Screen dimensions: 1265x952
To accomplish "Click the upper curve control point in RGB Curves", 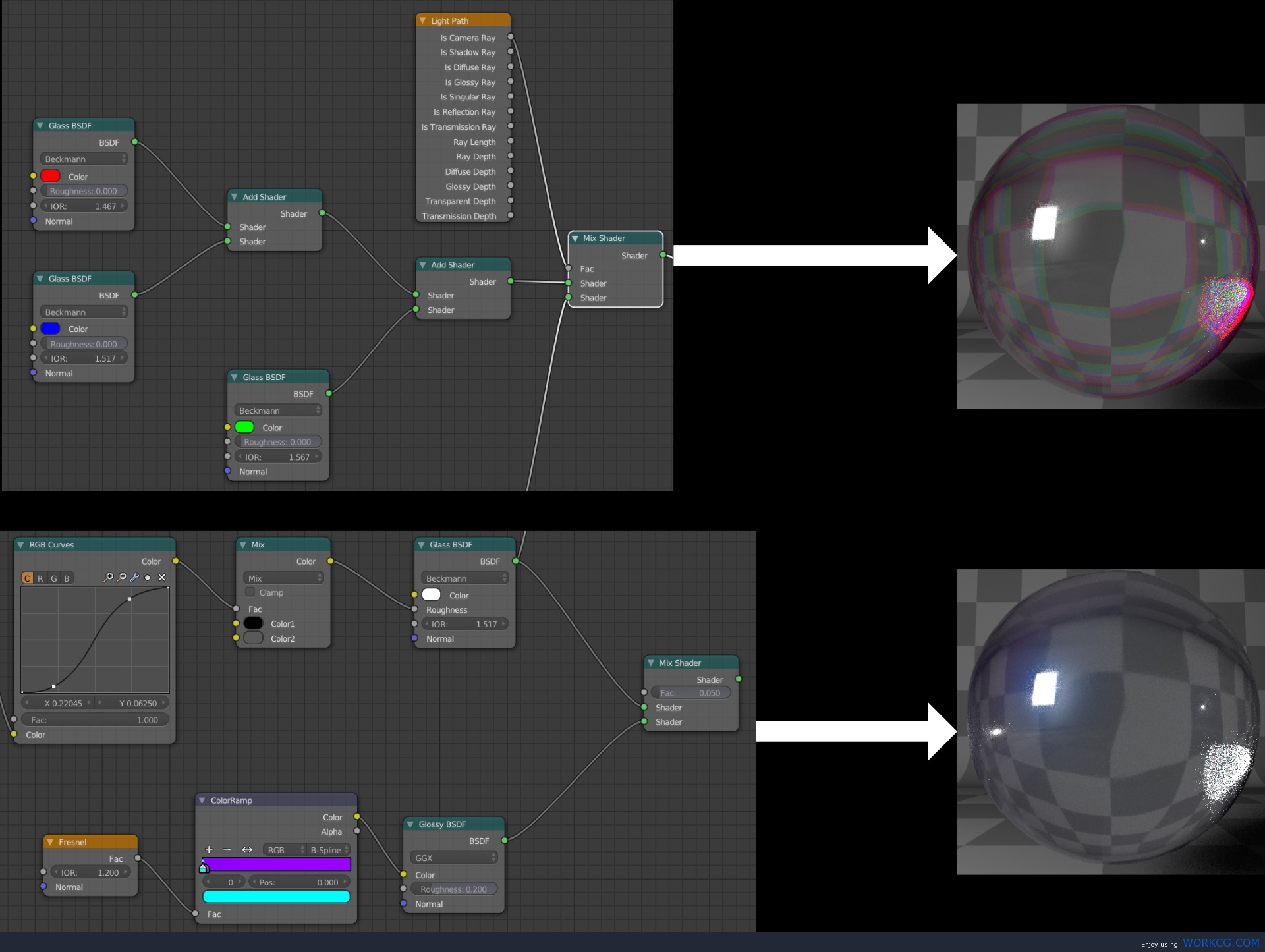I will 129,599.
